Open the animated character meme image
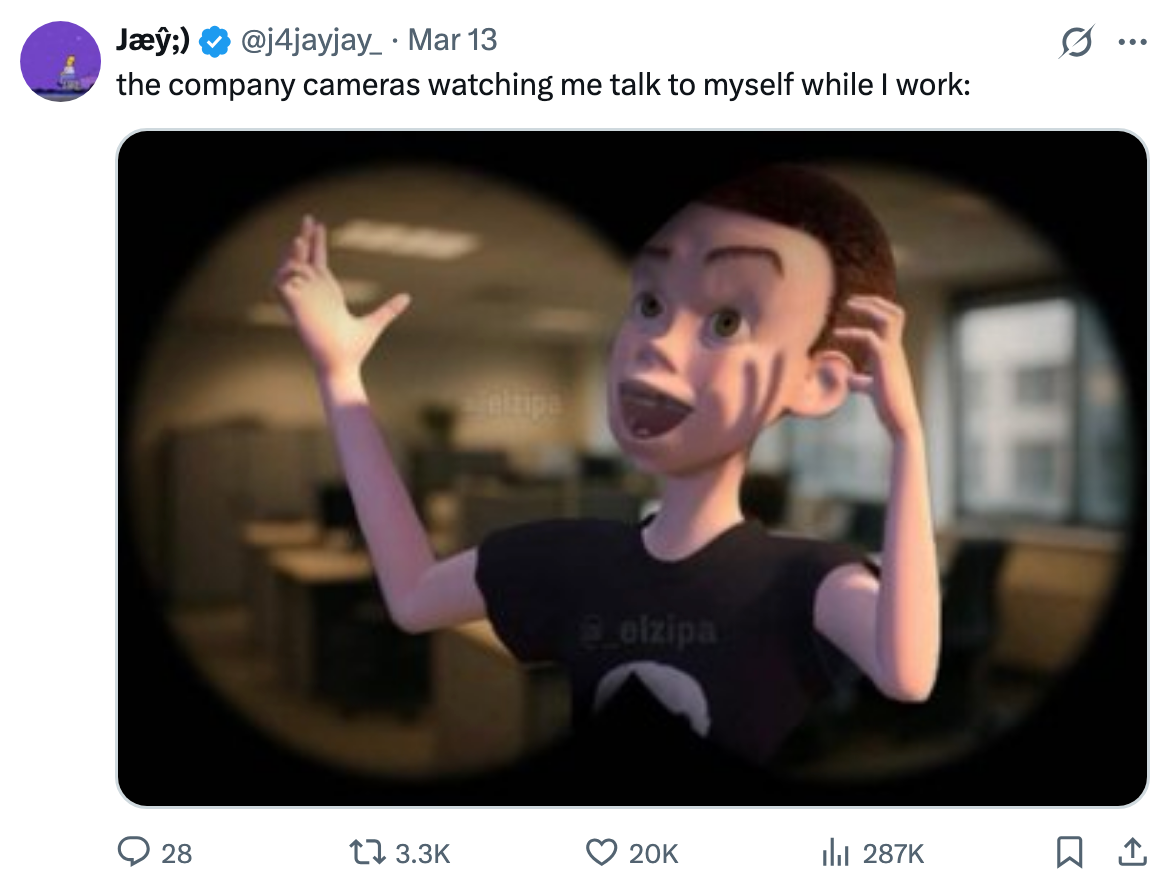 [632, 468]
